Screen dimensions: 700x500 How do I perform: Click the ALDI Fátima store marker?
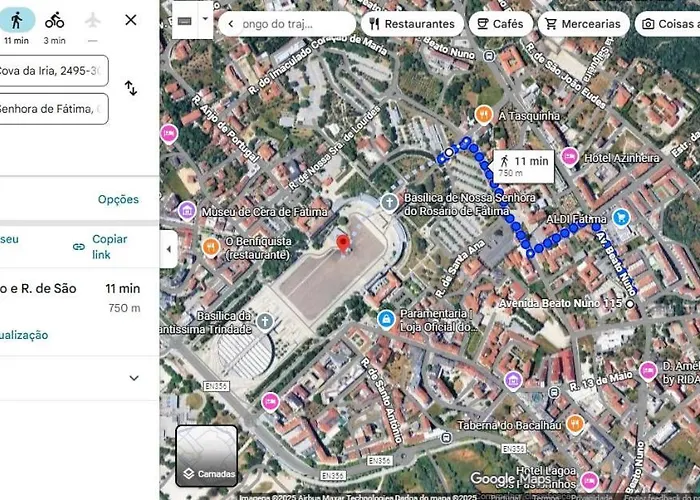point(621,217)
